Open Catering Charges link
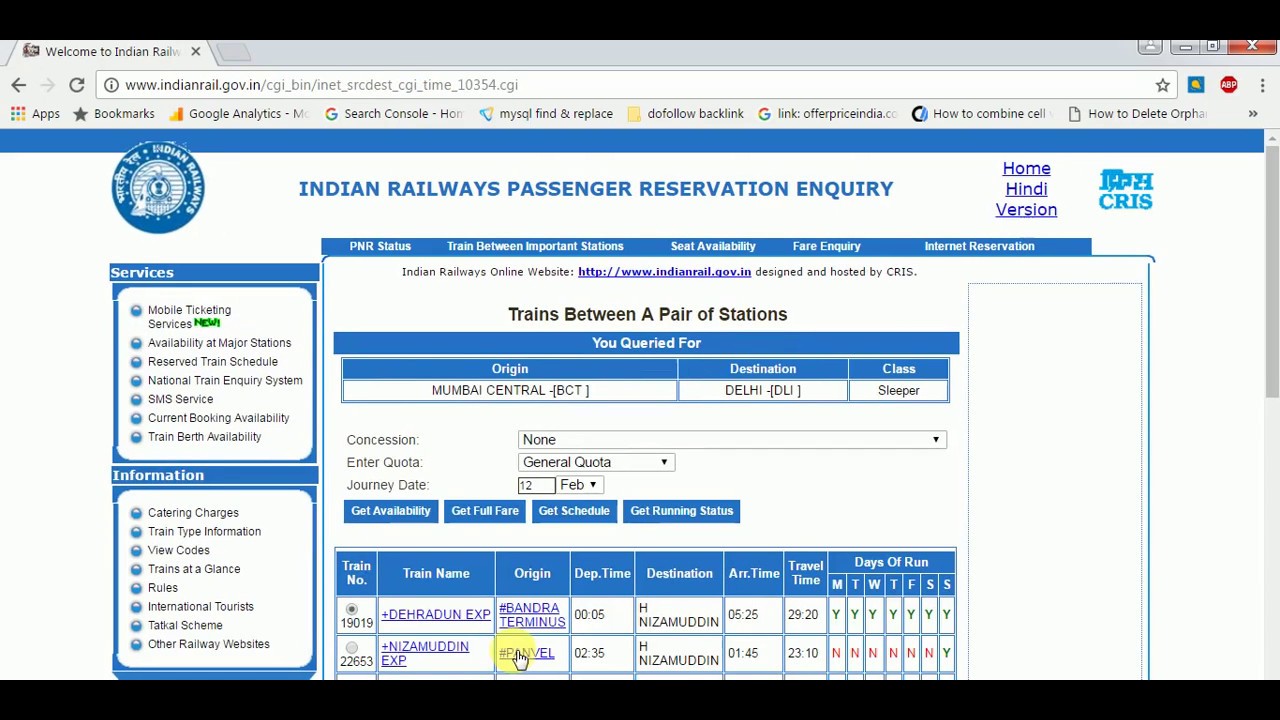This screenshot has width=1280, height=720. (193, 513)
